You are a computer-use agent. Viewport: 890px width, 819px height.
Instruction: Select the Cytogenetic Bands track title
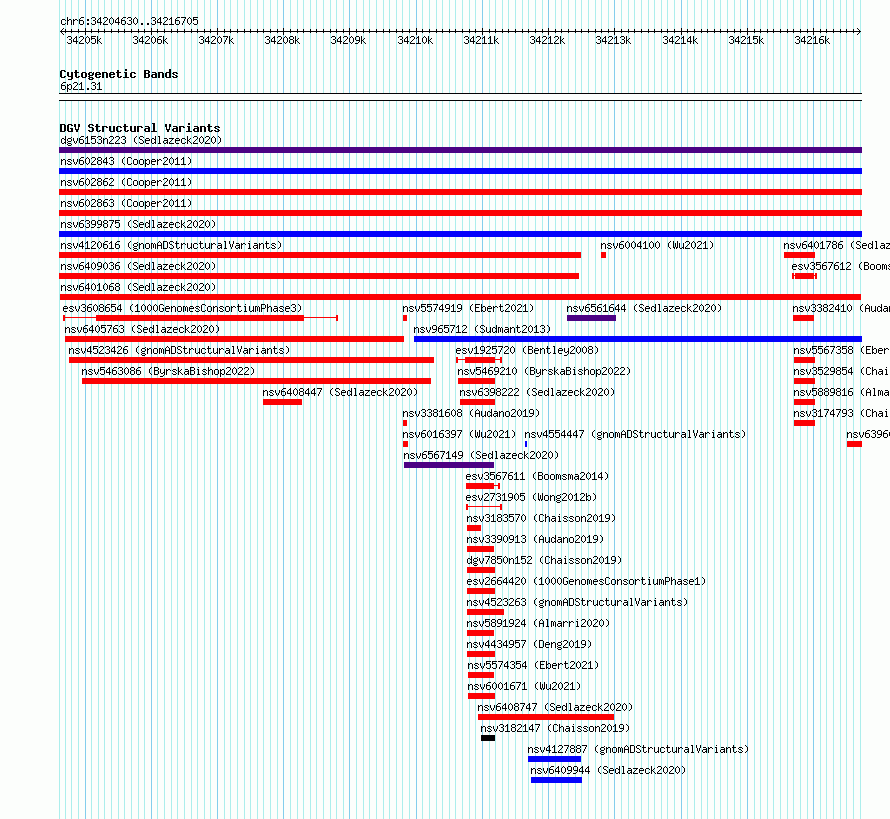point(119,74)
